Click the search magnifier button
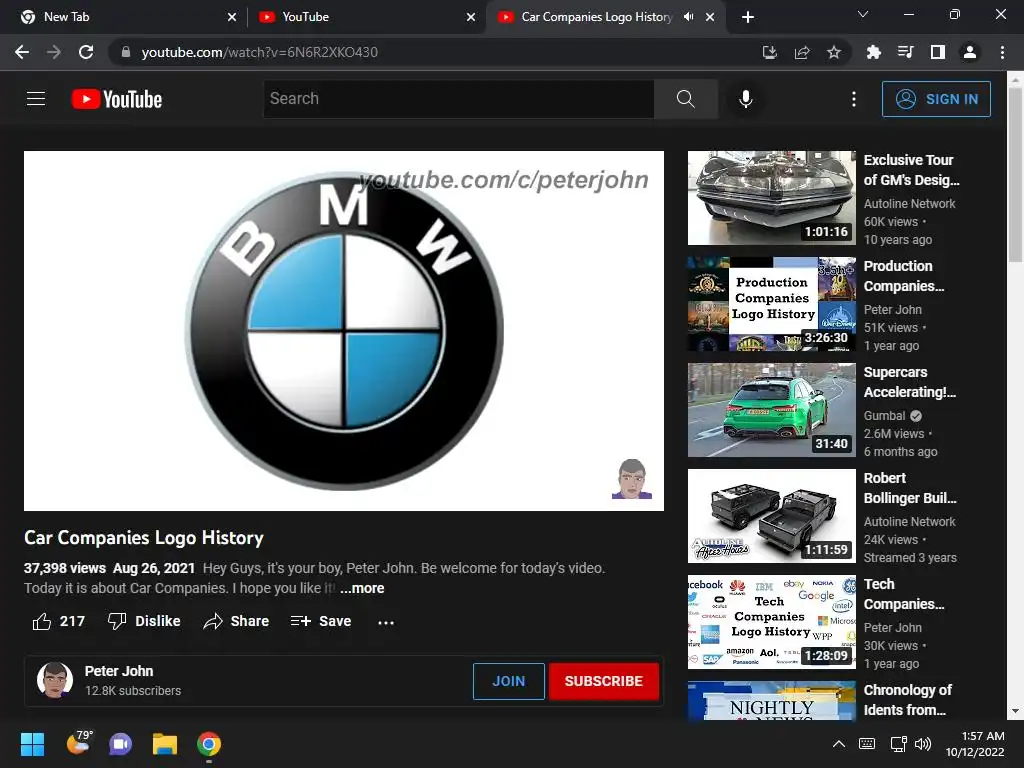This screenshot has height=768, width=1024. tap(686, 99)
